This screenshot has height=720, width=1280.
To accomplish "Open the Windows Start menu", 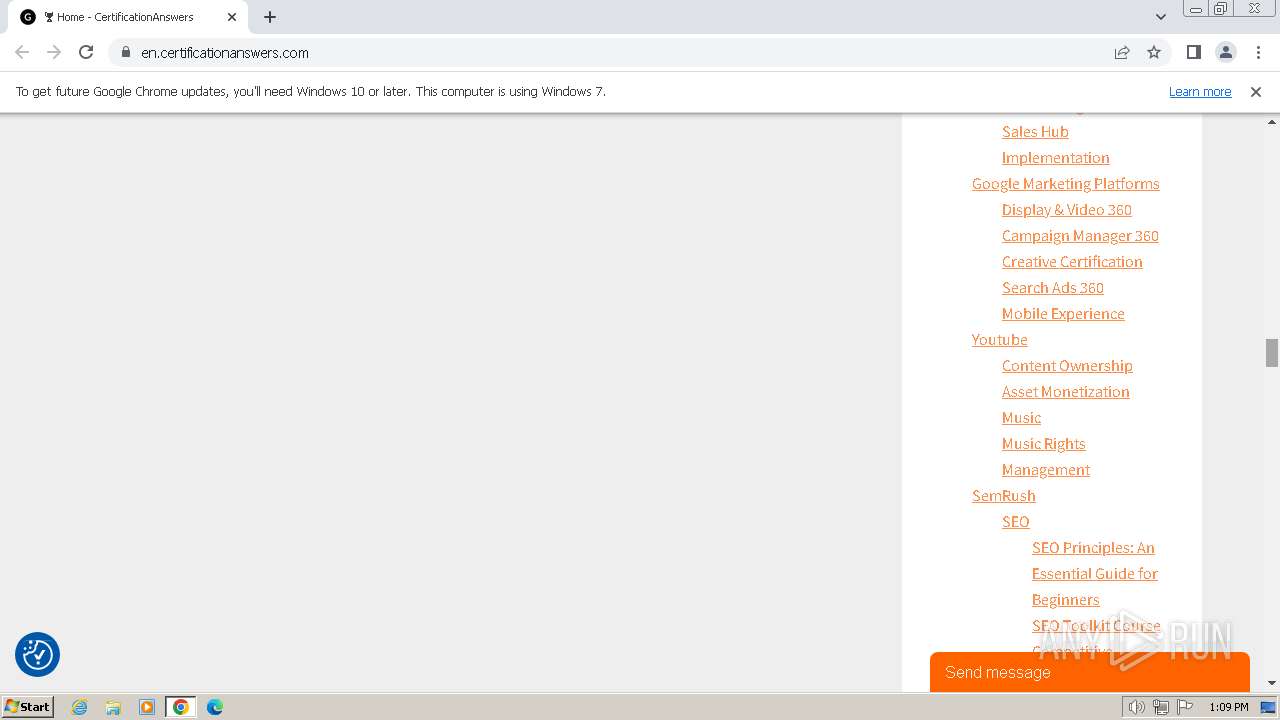I will pyautogui.click(x=28, y=707).
